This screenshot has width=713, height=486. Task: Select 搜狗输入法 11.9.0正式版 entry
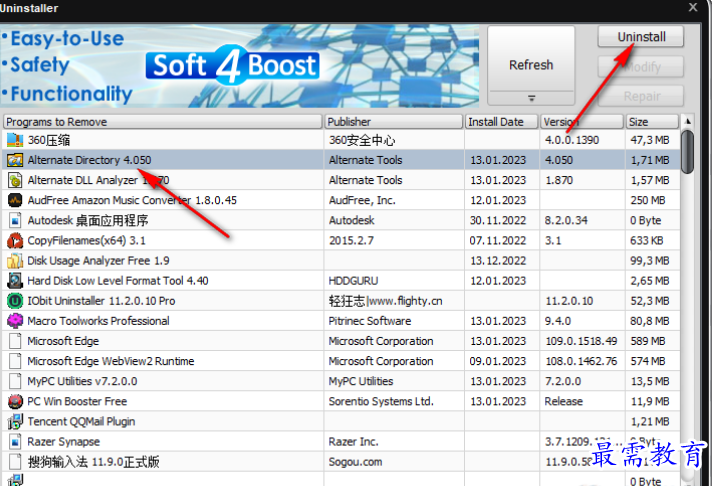[x=341, y=461]
